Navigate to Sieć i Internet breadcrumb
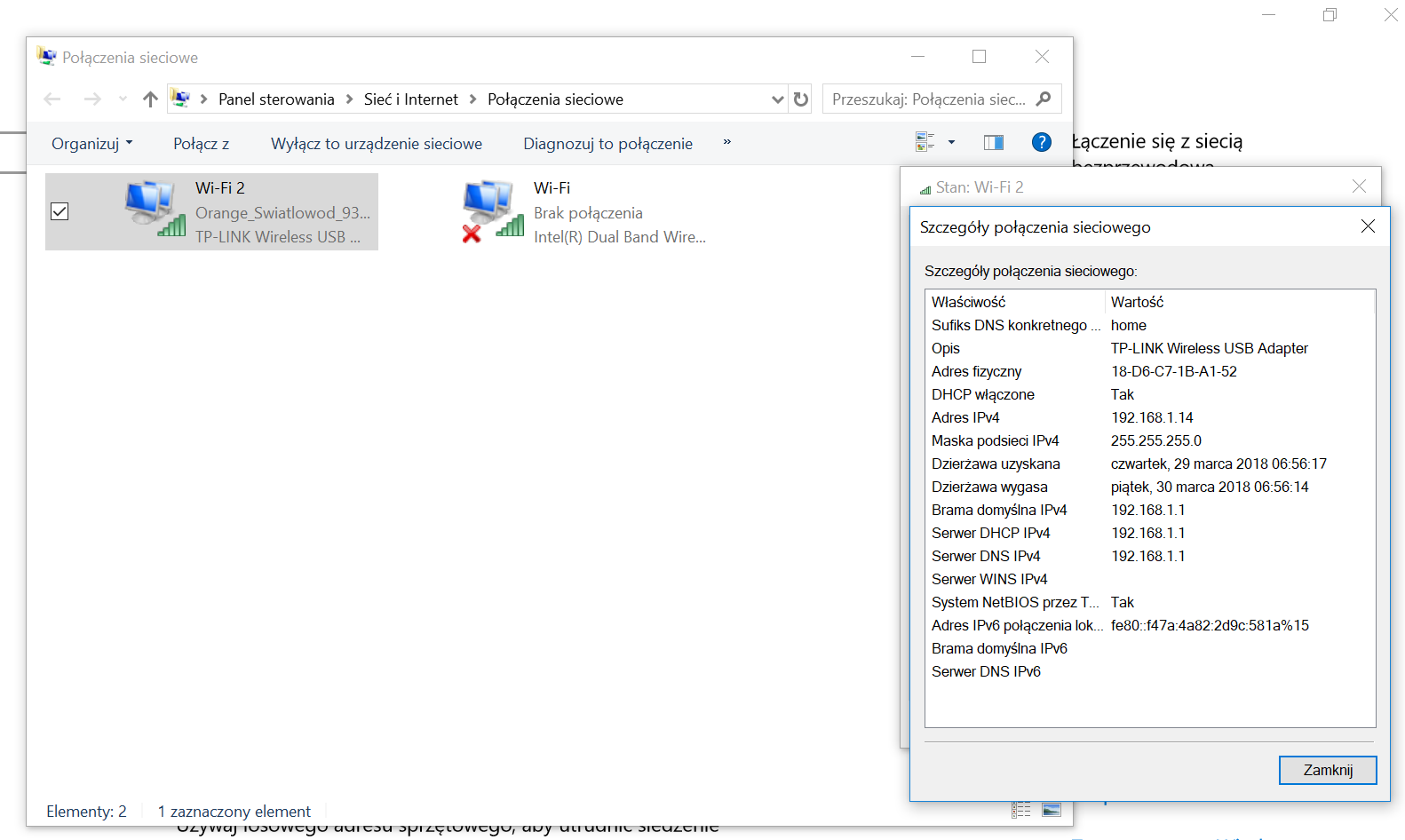The width and height of the screenshot is (1405, 840). (x=410, y=99)
